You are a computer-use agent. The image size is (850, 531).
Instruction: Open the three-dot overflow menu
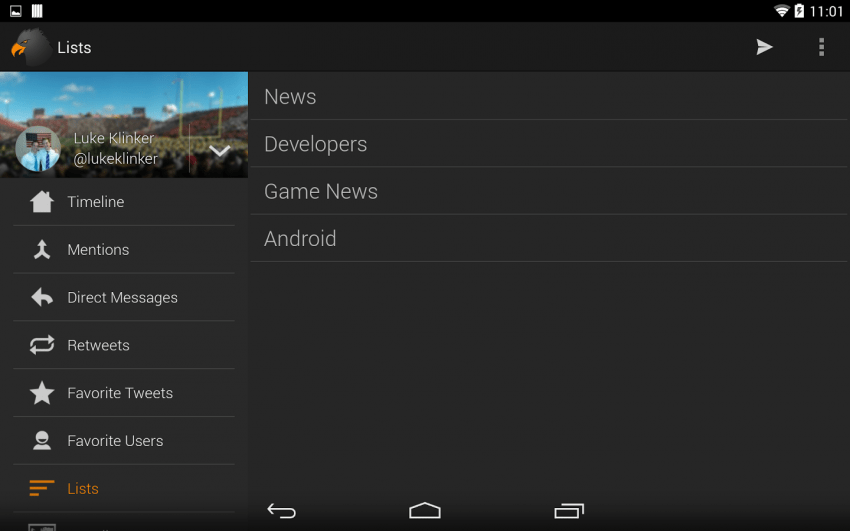(x=821, y=47)
